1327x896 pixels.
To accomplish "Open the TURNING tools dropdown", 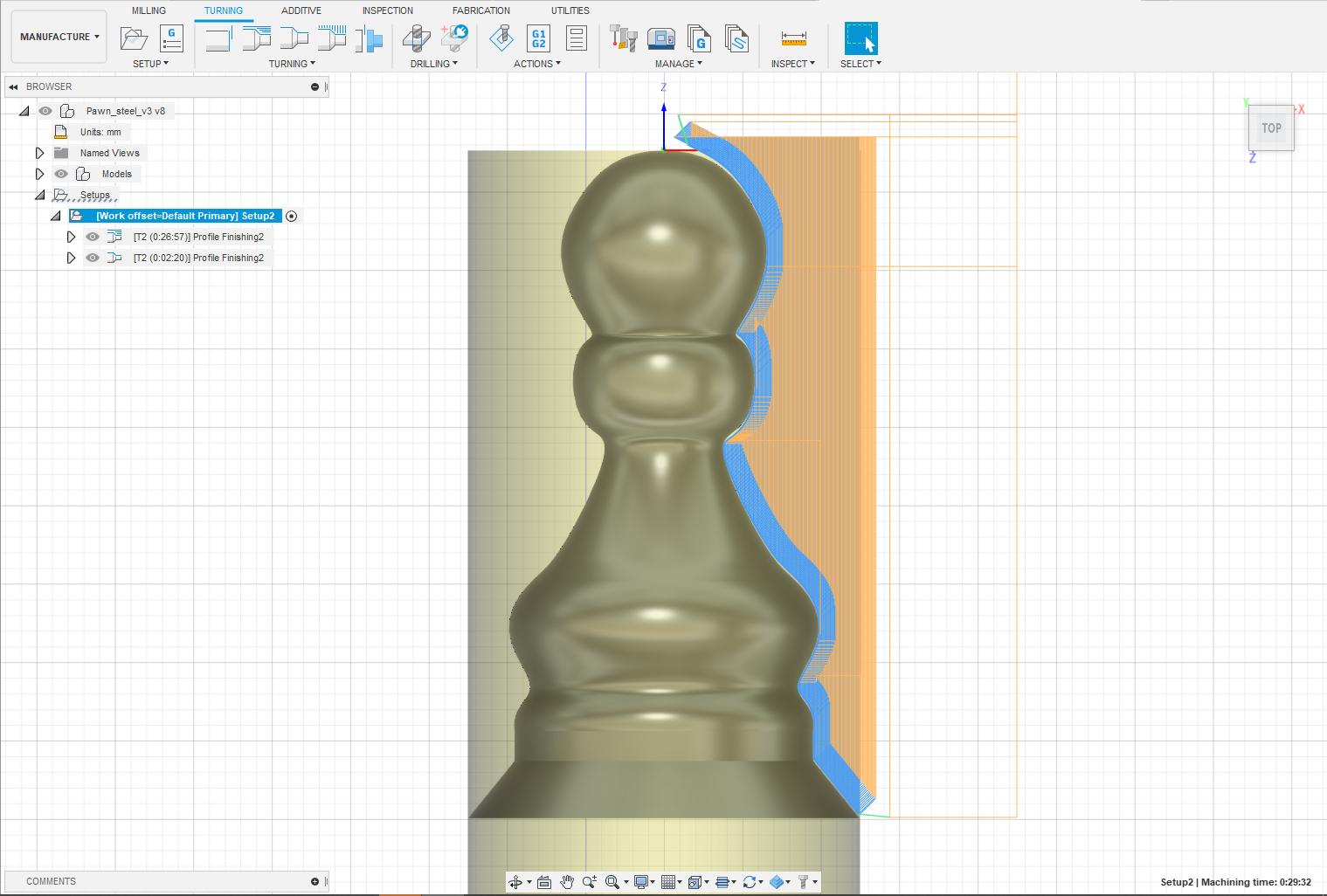I will coord(292,63).
